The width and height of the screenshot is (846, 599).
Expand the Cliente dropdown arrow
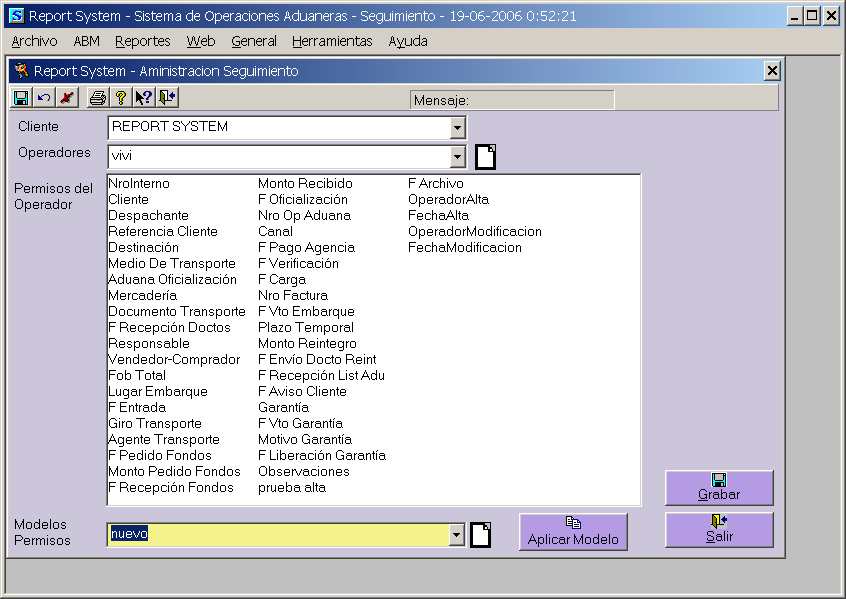tap(457, 128)
